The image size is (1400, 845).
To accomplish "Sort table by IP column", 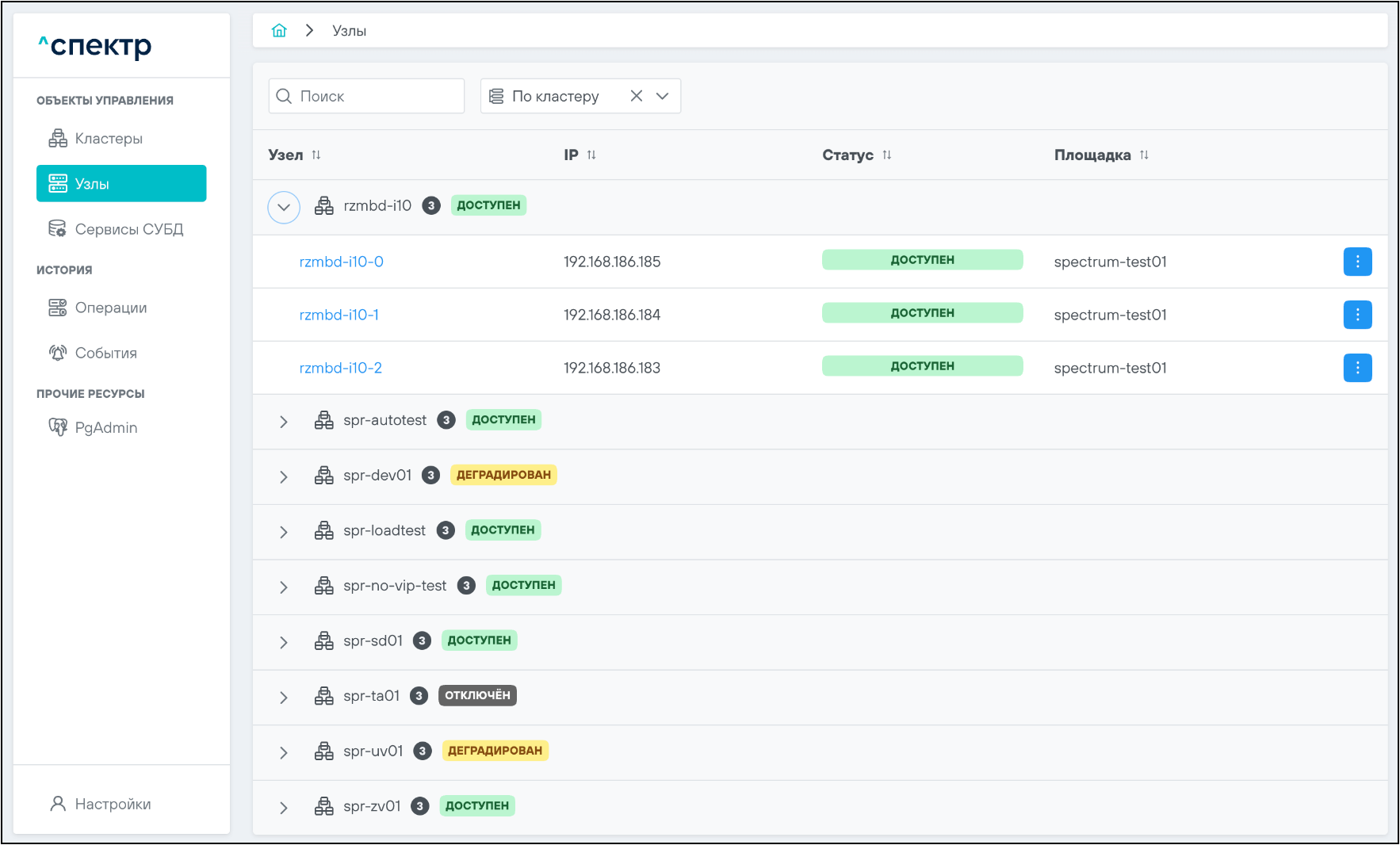I will point(591,155).
